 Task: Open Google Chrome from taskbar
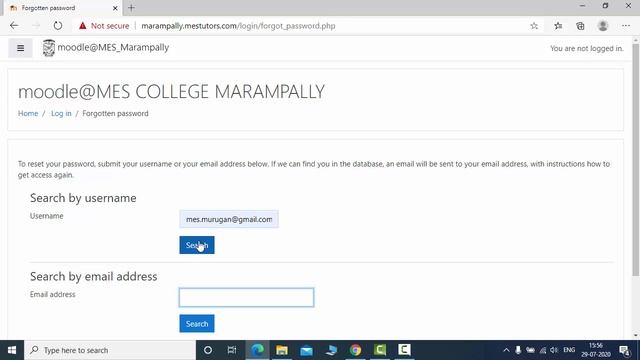355,350
